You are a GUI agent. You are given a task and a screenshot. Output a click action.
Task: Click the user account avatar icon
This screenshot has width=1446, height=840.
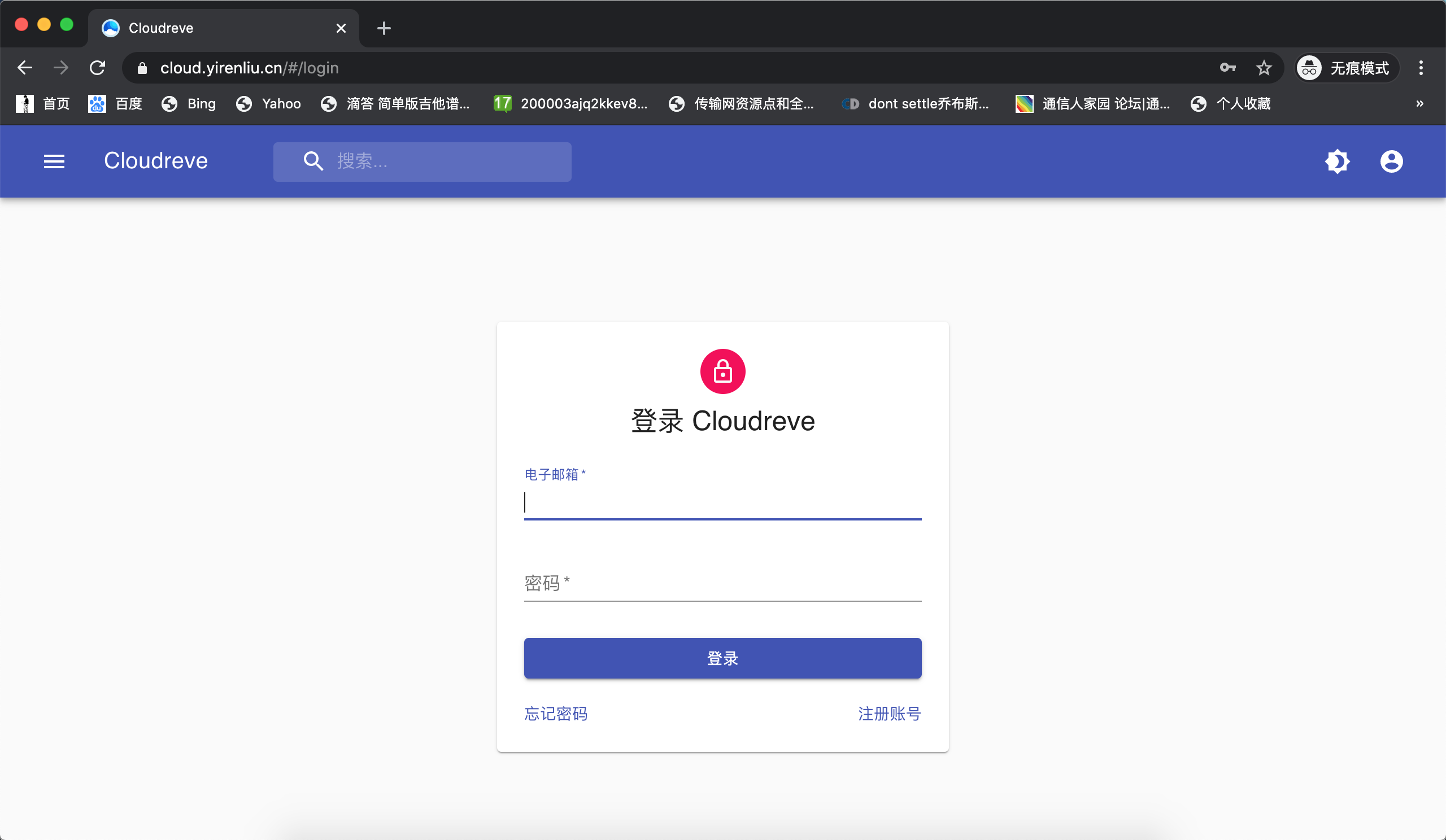click(x=1391, y=161)
